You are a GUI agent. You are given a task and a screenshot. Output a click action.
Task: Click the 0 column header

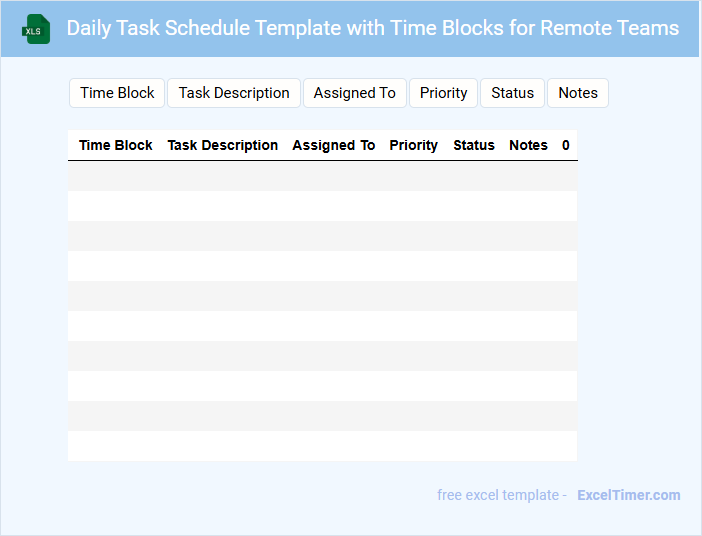(x=566, y=145)
